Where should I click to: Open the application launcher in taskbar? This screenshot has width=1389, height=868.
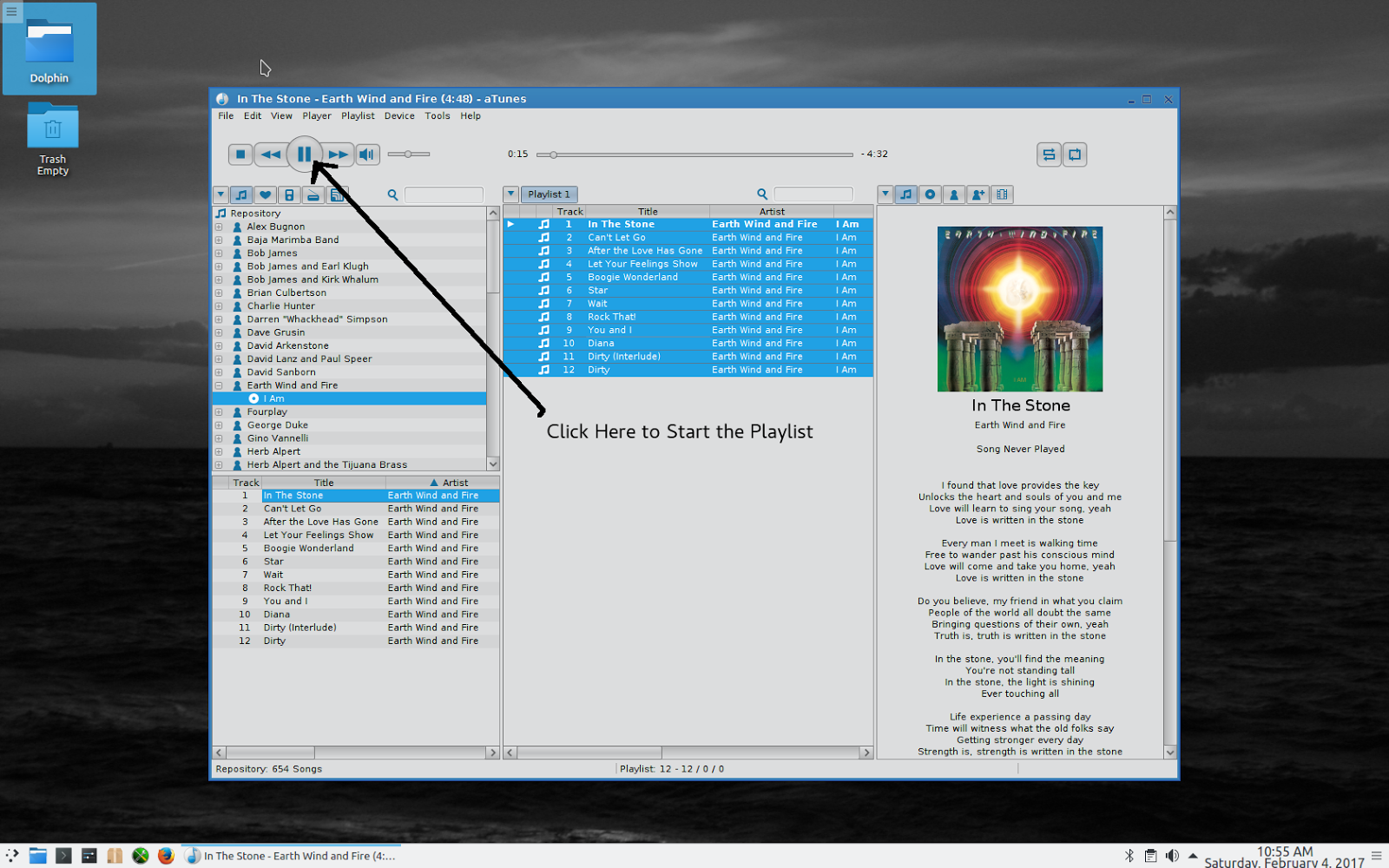click(11, 856)
